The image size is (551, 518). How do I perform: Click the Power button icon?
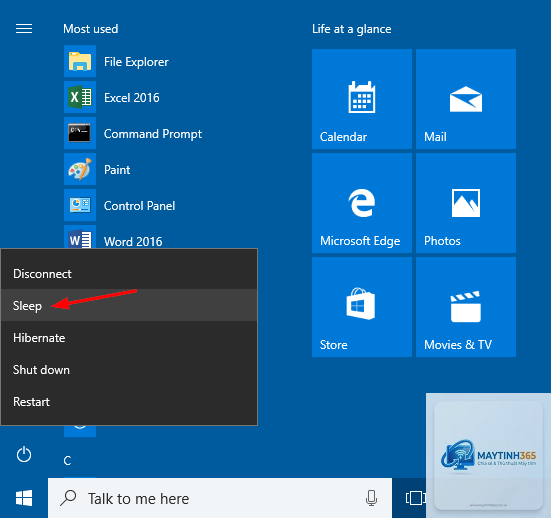coord(24,454)
